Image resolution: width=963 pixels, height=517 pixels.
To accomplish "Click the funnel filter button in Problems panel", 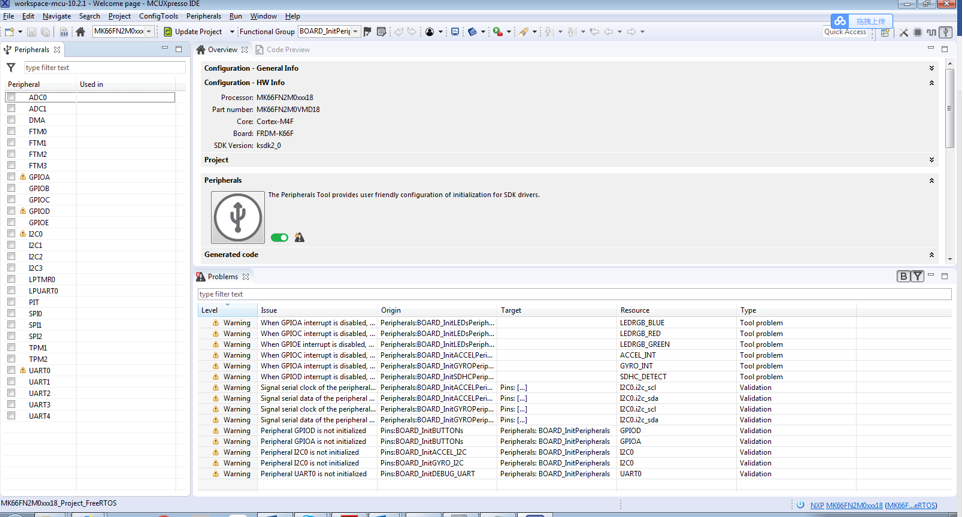I will (917, 276).
